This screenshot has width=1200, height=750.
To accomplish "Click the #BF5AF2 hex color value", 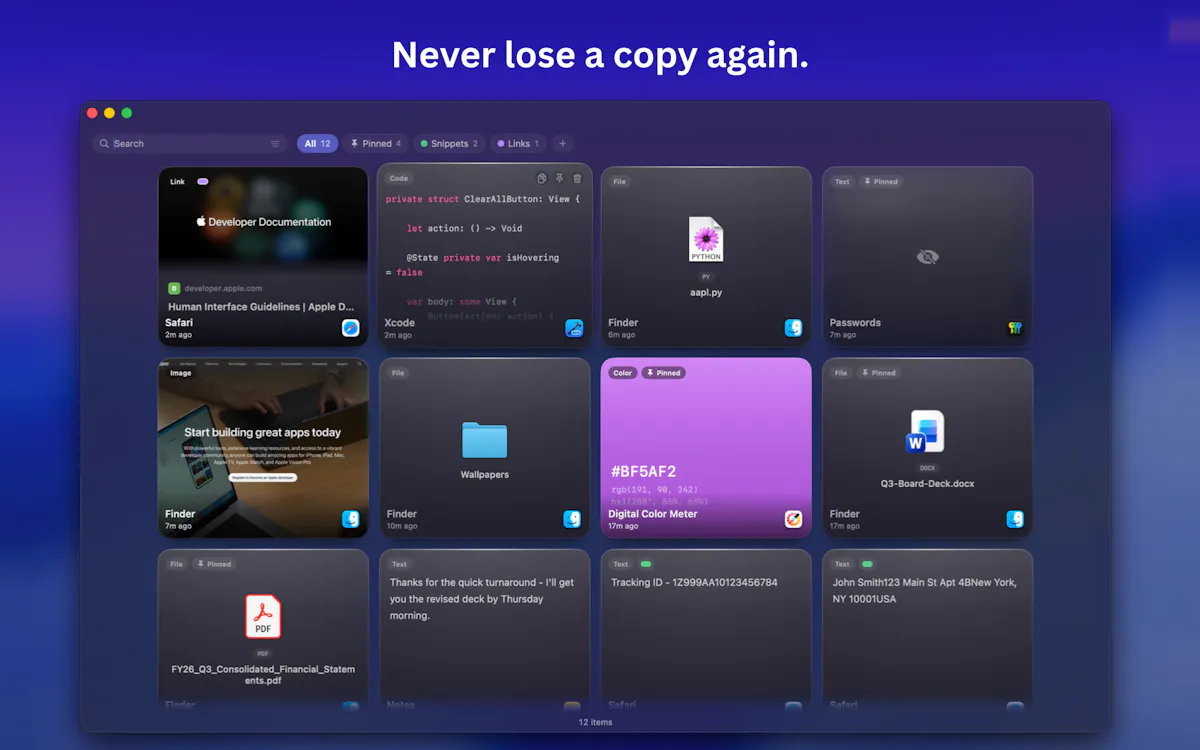I will [644, 471].
